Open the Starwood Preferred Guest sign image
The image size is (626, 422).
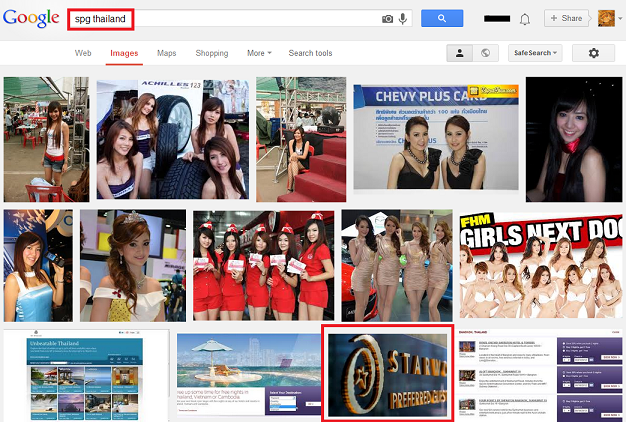(387, 373)
